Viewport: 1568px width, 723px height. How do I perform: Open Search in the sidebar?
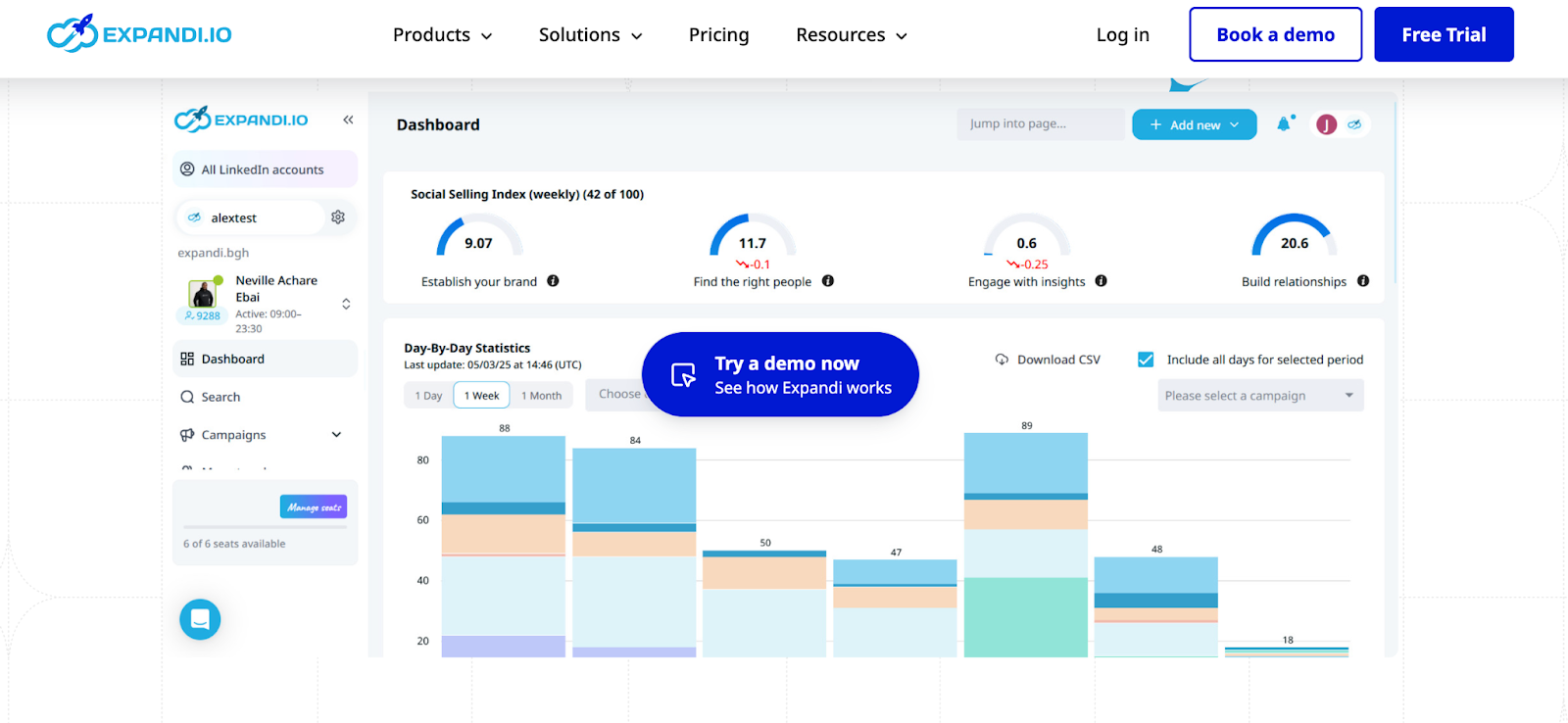click(x=265, y=397)
